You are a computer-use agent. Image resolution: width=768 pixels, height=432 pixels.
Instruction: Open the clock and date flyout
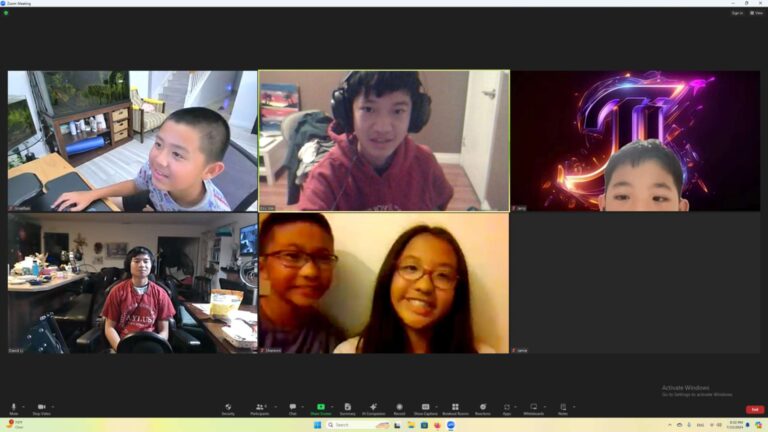[735, 425]
